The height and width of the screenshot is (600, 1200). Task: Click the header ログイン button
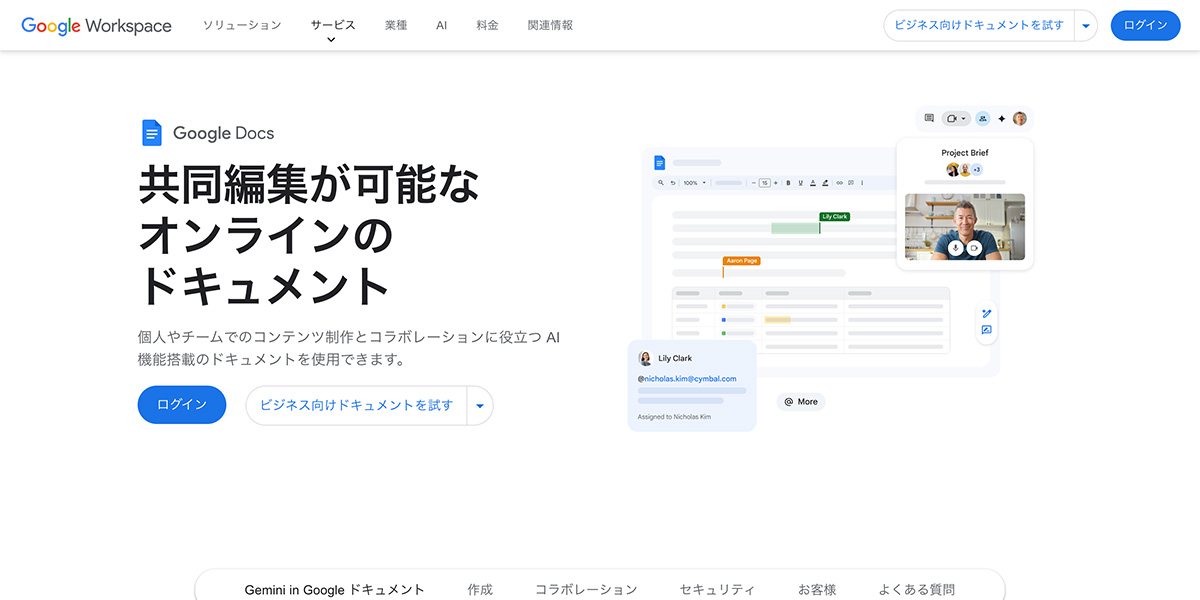coord(1145,25)
